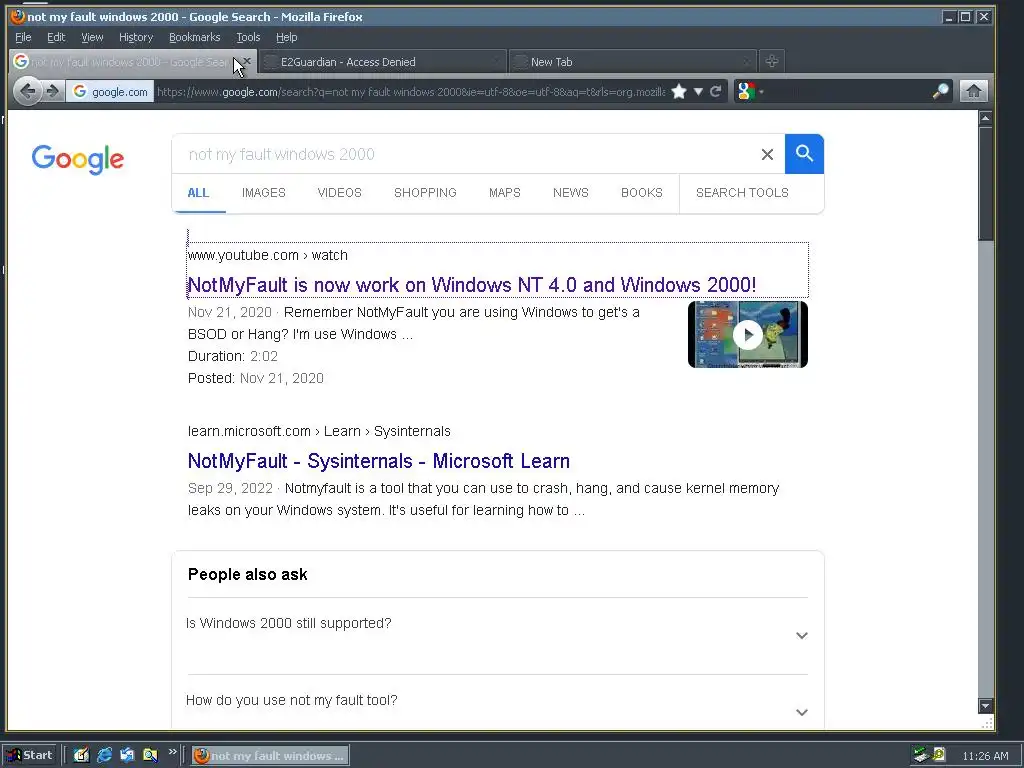This screenshot has width=1024, height=768.
Task: Click learn.microsoft.com › Learn › Sysinternals breadcrumb
Action: point(319,432)
